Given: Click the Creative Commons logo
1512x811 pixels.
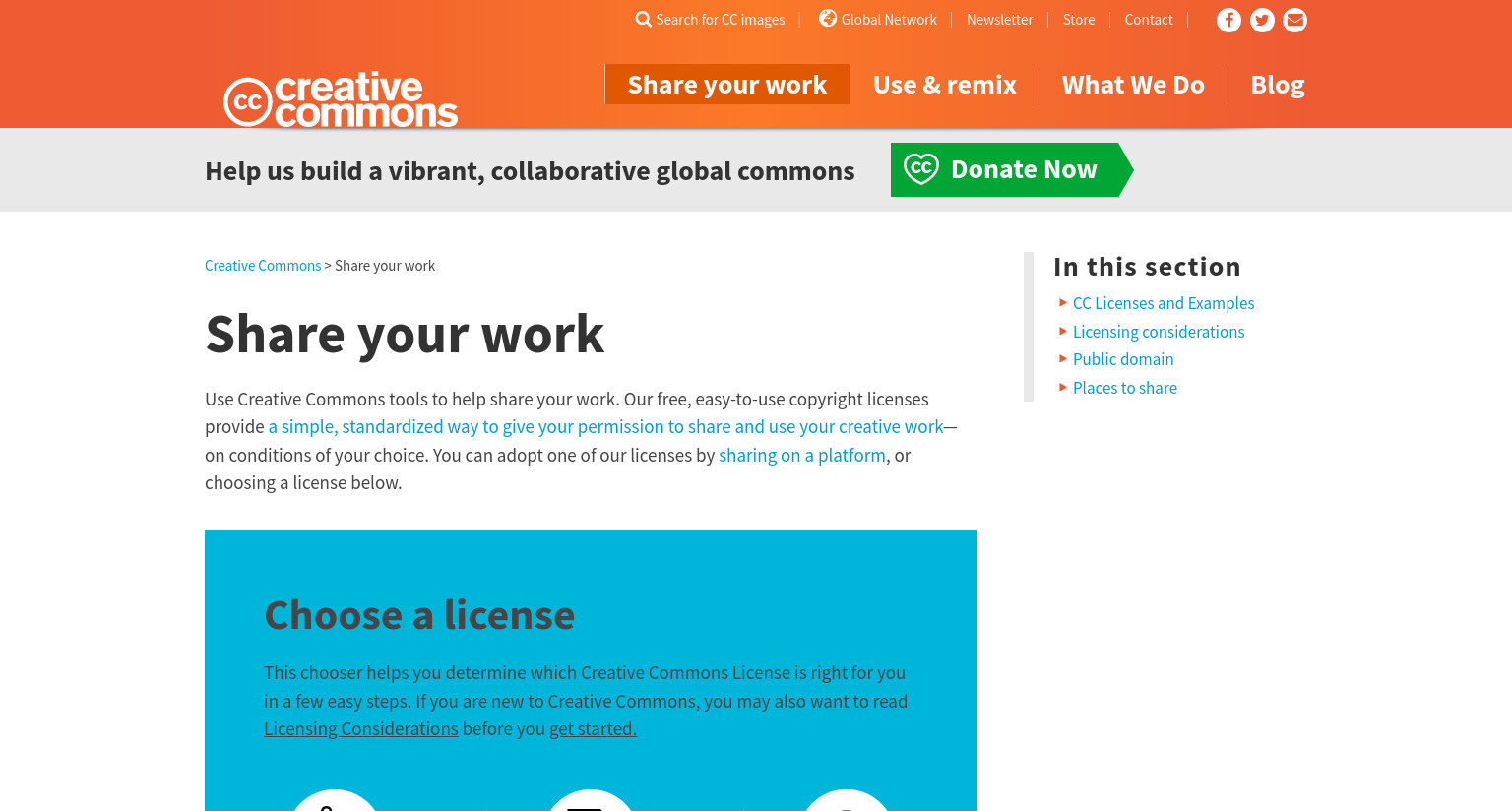Looking at the screenshot, I should pos(341,99).
